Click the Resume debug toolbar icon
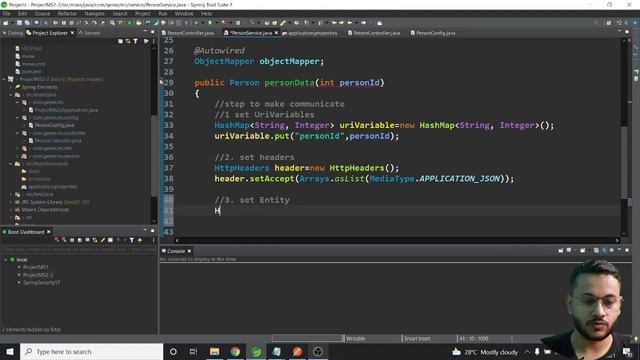The height and width of the screenshot is (360, 640). (56, 23)
